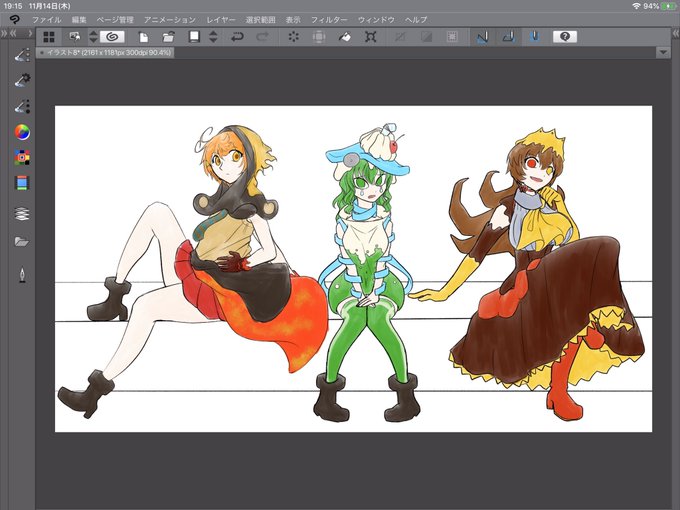Create a new canvas with New icon
The height and width of the screenshot is (510, 680).
click(x=143, y=37)
